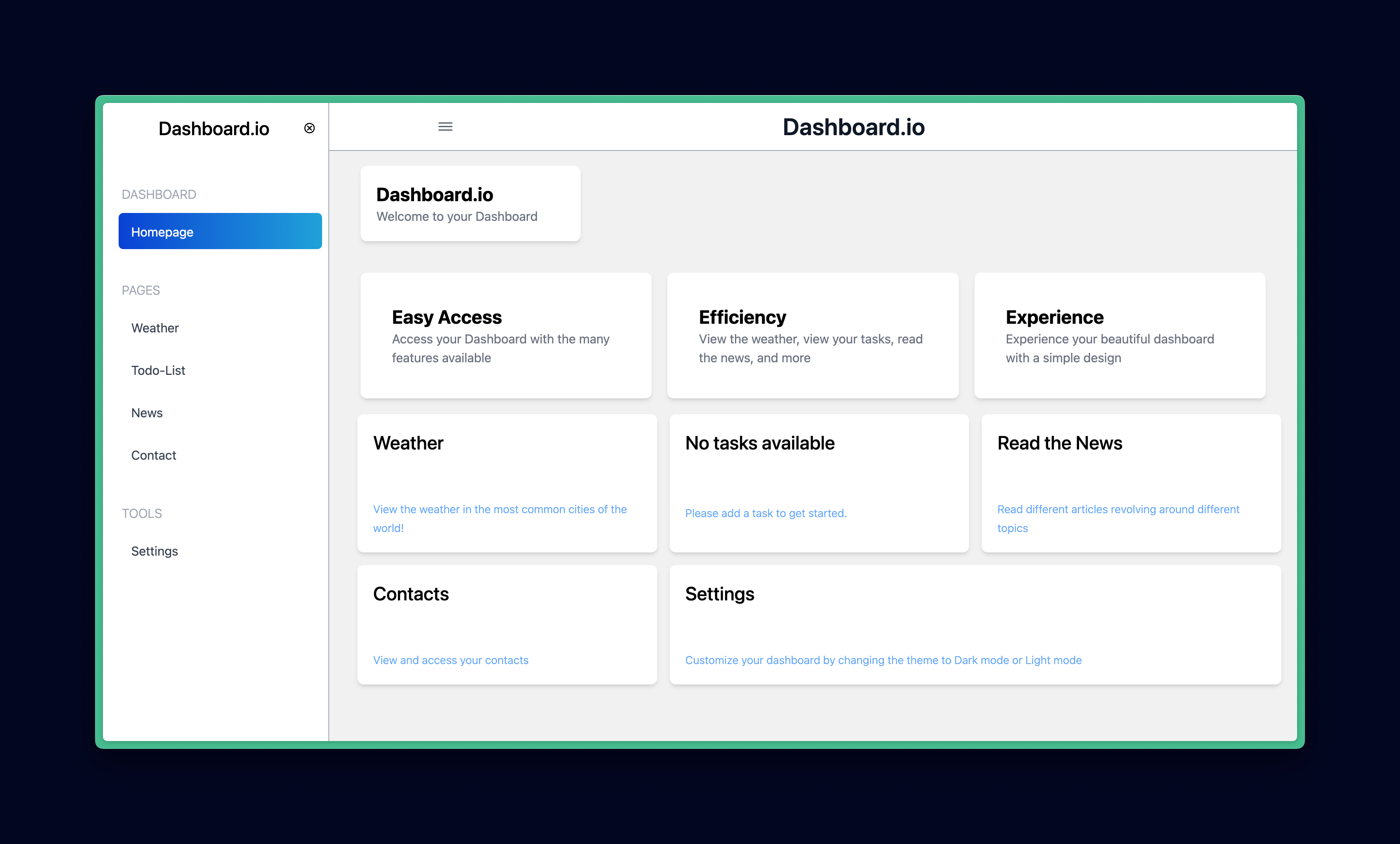This screenshot has height=844, width=1400.
Task: Click the sidebar Dashboard.io logo title
Action: coord(214,128)
